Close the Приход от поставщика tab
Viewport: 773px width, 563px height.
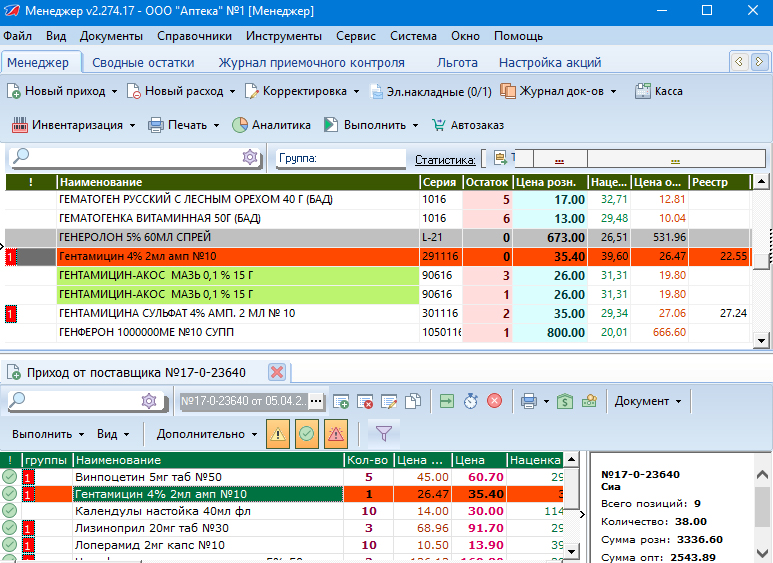coord(277,372)
